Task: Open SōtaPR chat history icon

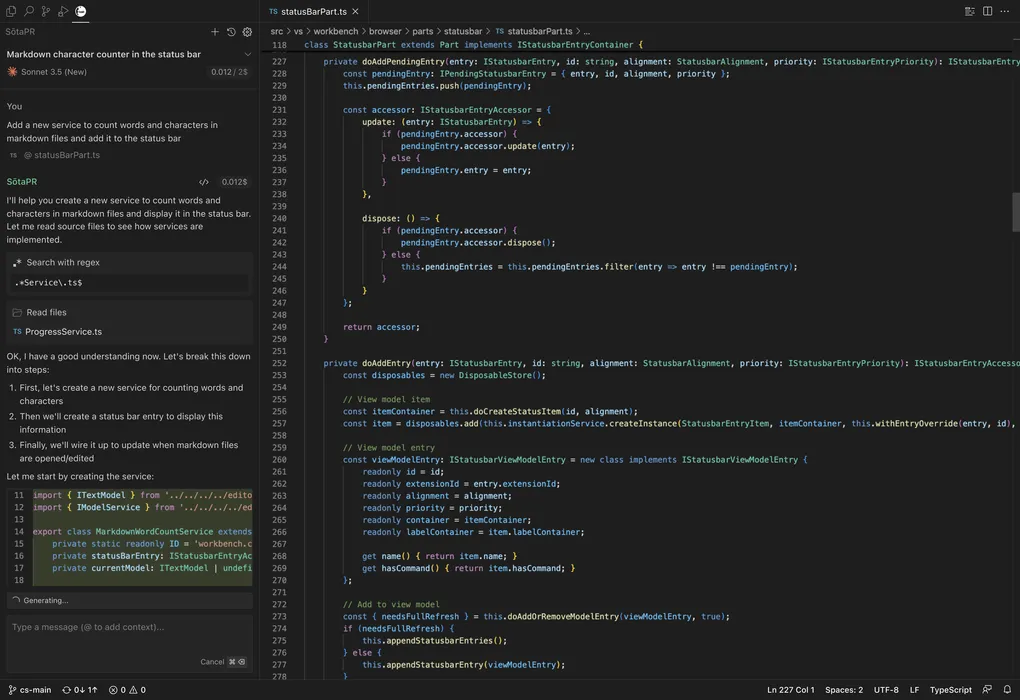Action: point(229,31)
